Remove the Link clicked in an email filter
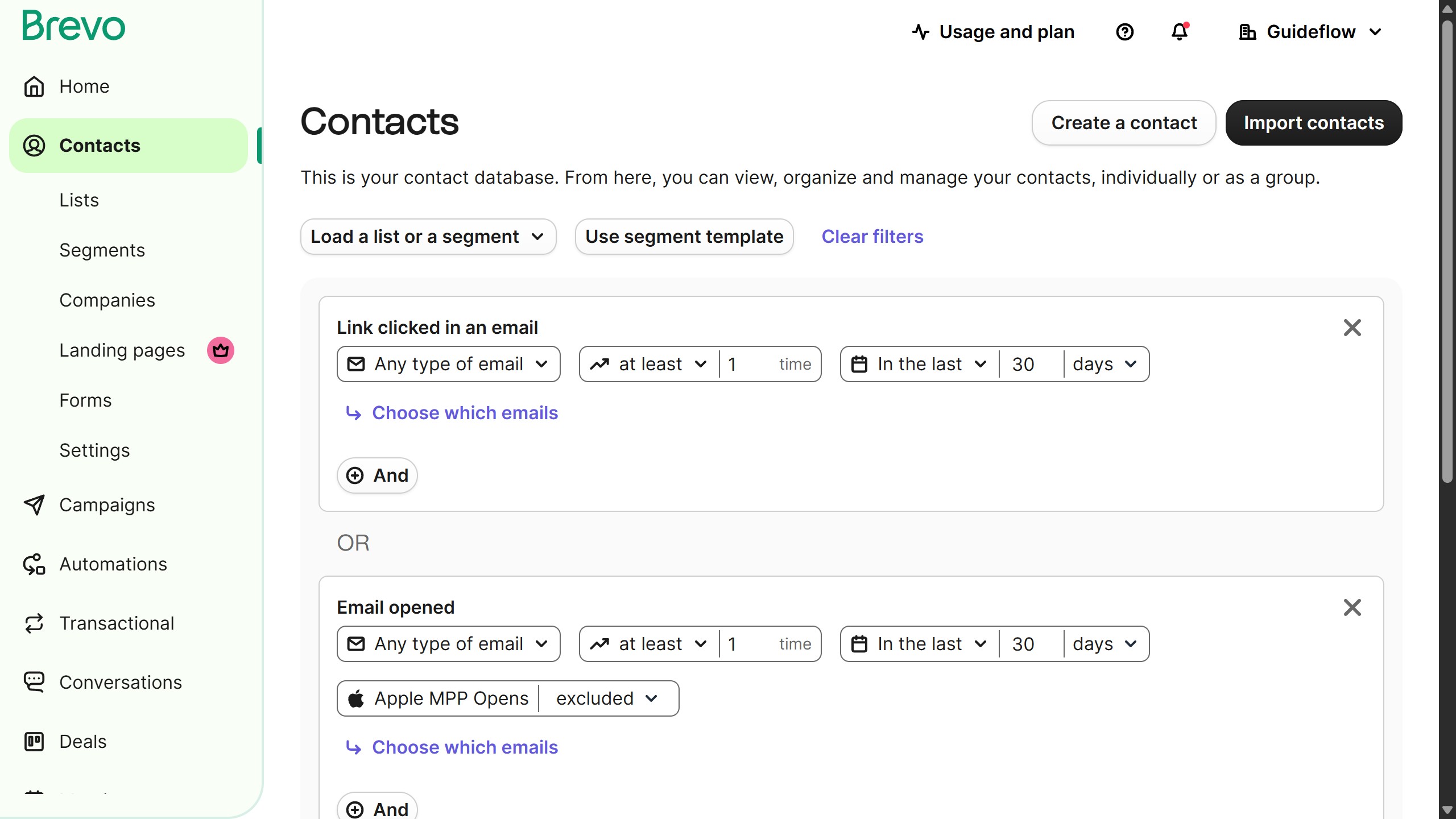Screen dimensions: 1456x819 pyautogui.click(x=1352, y=328)
